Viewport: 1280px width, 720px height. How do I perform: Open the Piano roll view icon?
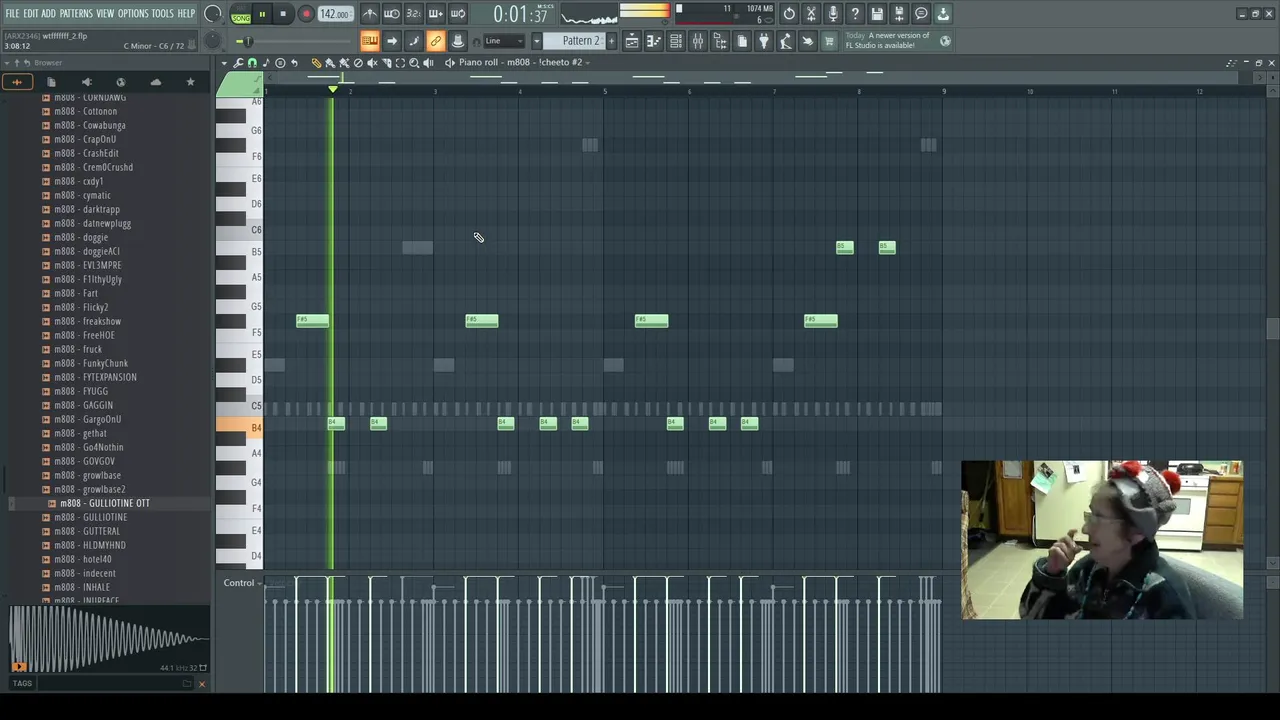pyautogui.click(x=654, y=41)
